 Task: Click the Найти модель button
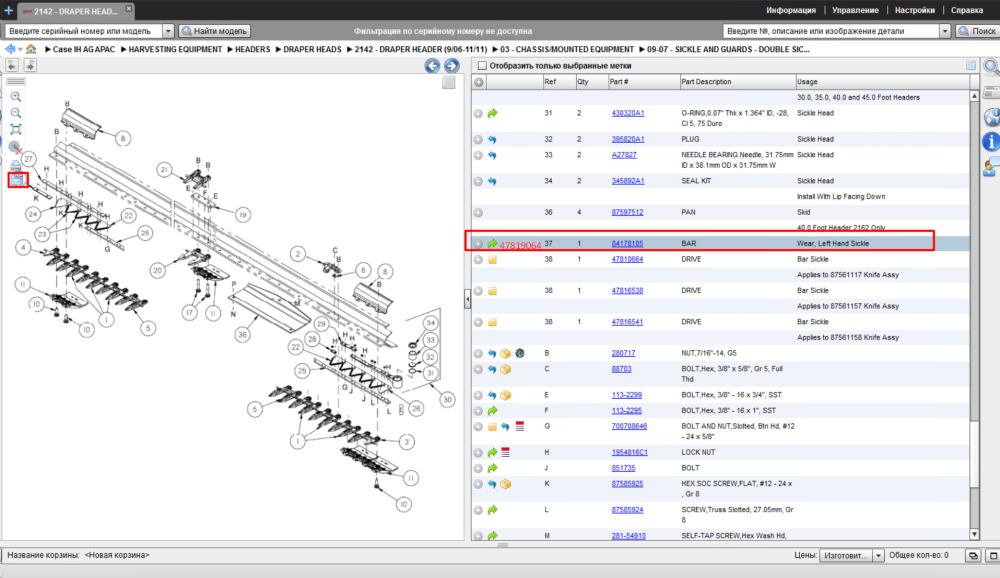point(214,31)
